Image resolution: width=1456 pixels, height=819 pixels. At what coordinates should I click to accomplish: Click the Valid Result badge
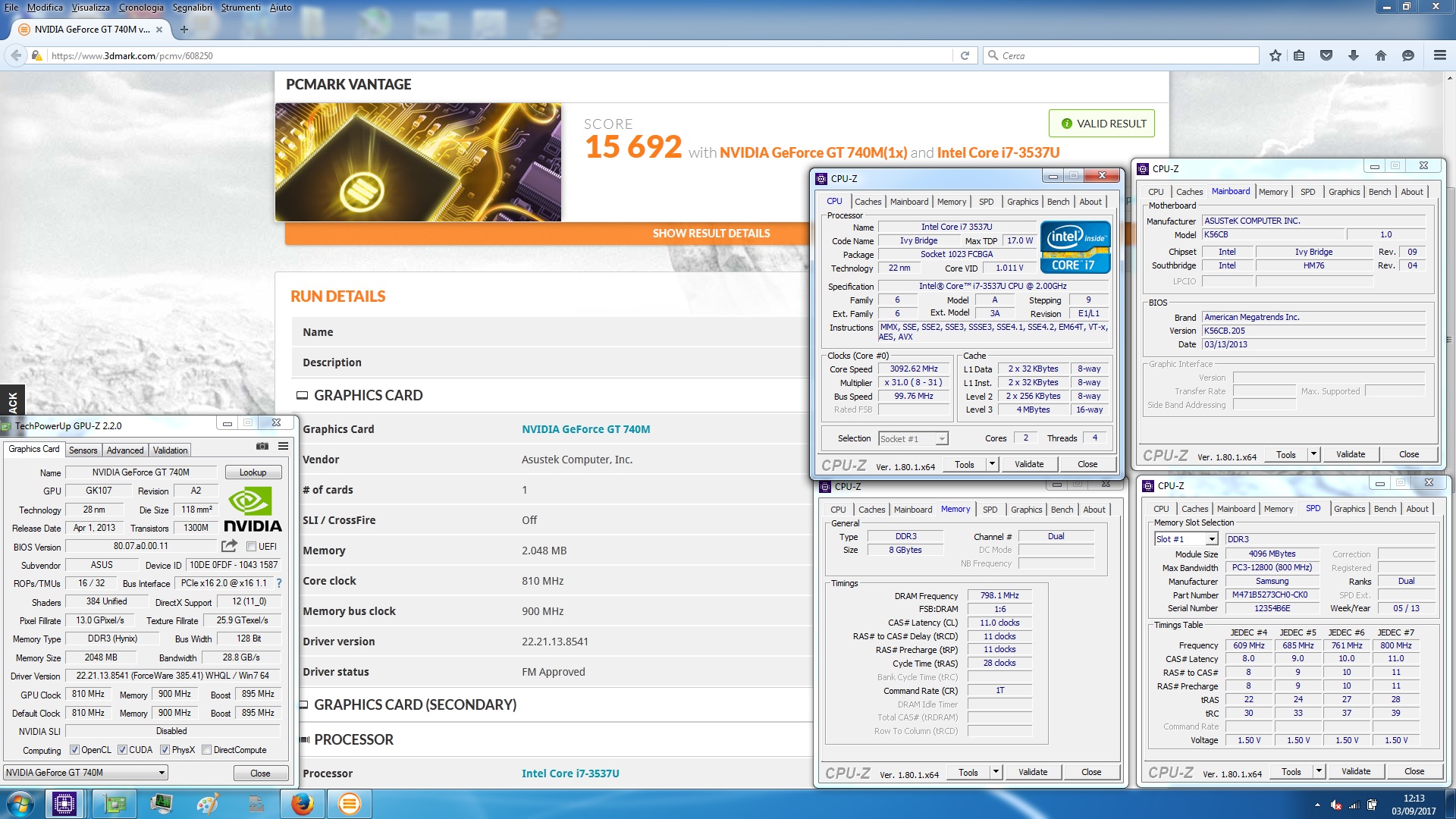coord(1102,124)
